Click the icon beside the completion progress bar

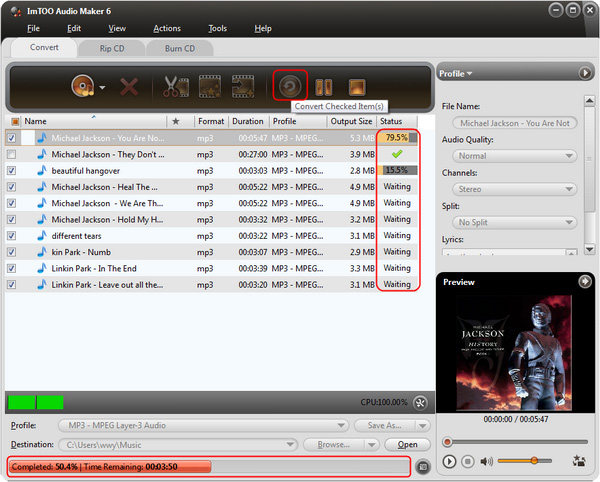point(423,466)
